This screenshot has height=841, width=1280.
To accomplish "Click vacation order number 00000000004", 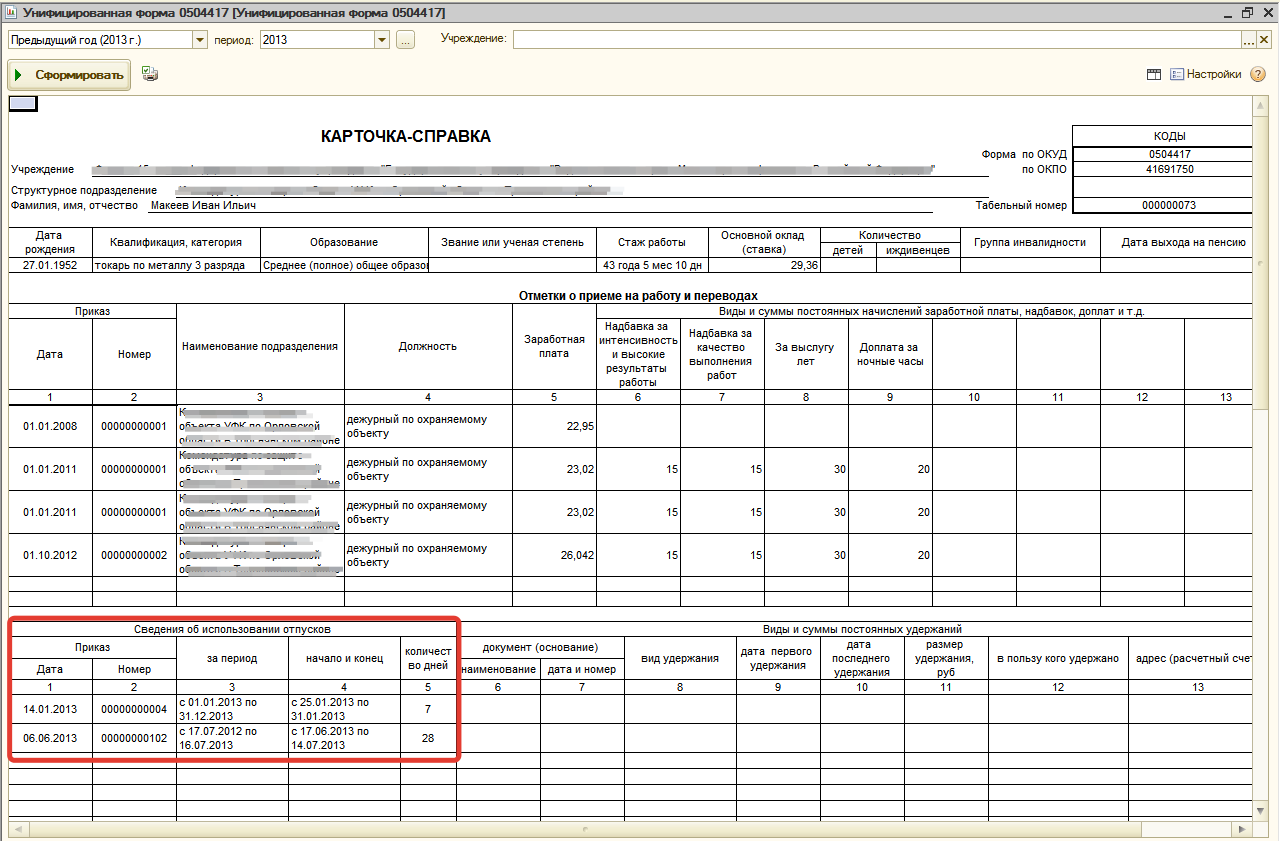I will (x=134, y=709).
